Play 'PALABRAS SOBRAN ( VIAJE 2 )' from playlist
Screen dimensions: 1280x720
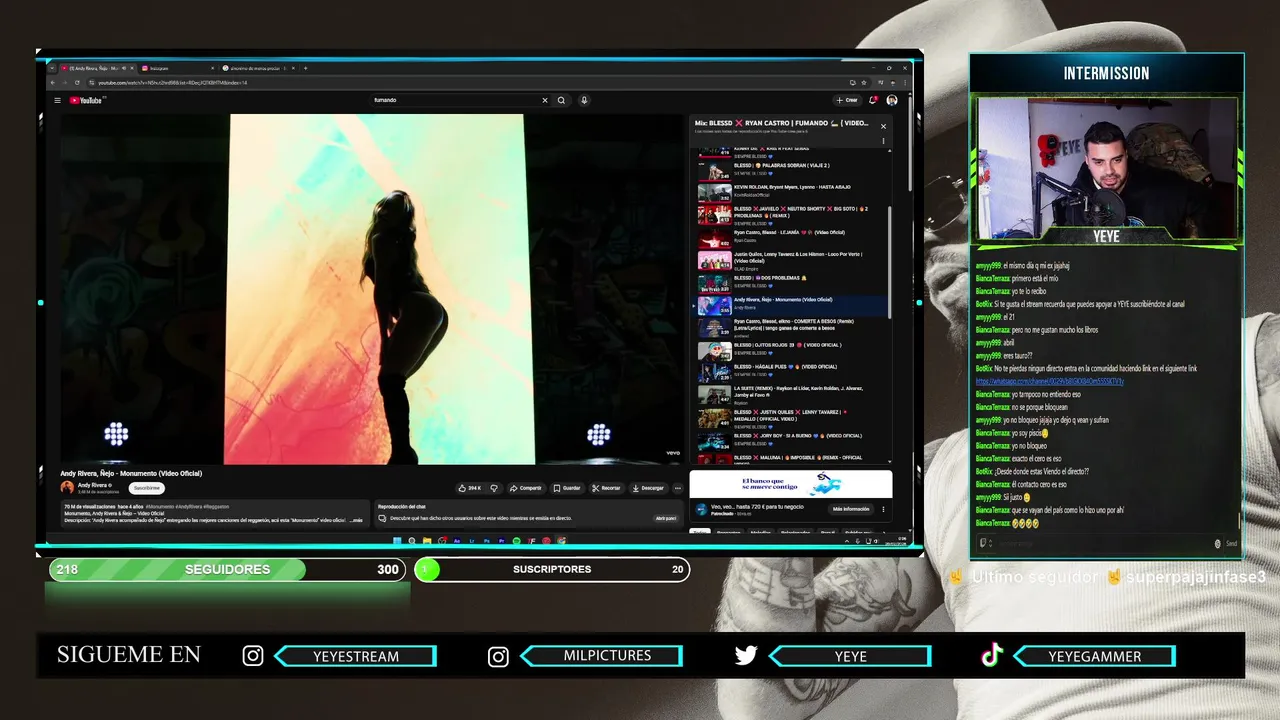tap(790, 169)
